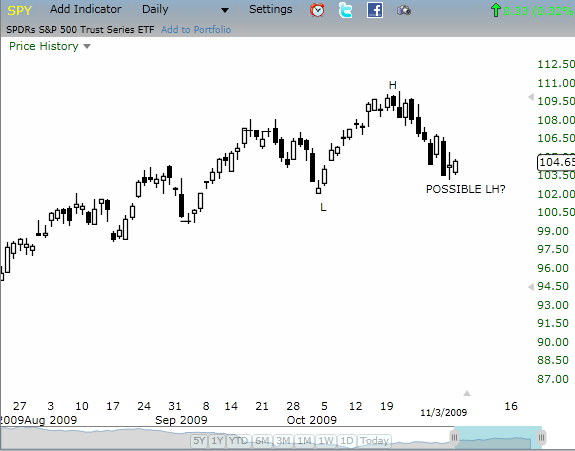Select the YTD range button
This screenshot has height=451, width=575.
(238, 440)
